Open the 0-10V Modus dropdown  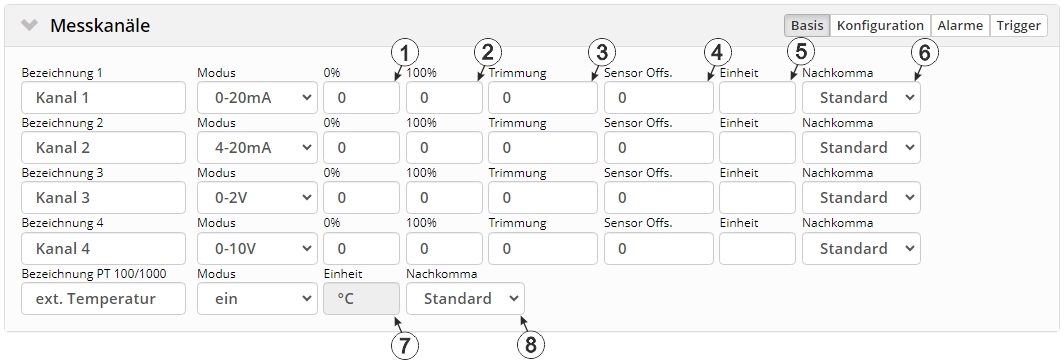[x=257, y=249]
